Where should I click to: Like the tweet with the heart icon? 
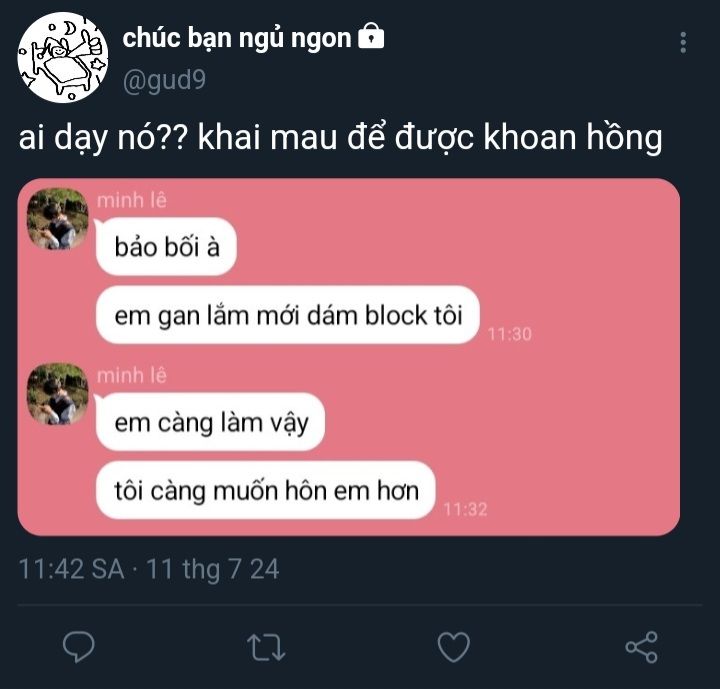(x=454, y=647)
